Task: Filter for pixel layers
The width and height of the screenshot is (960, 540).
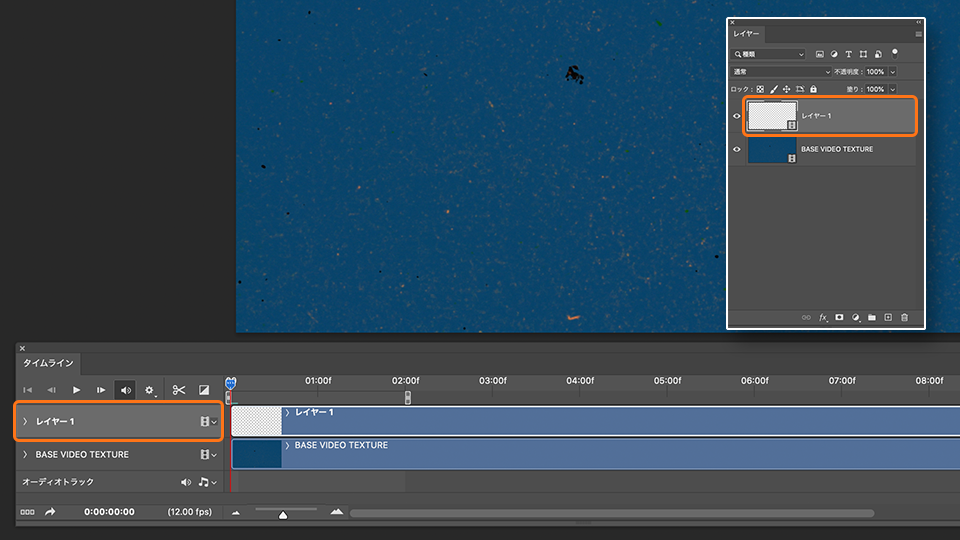Action: 820,54
